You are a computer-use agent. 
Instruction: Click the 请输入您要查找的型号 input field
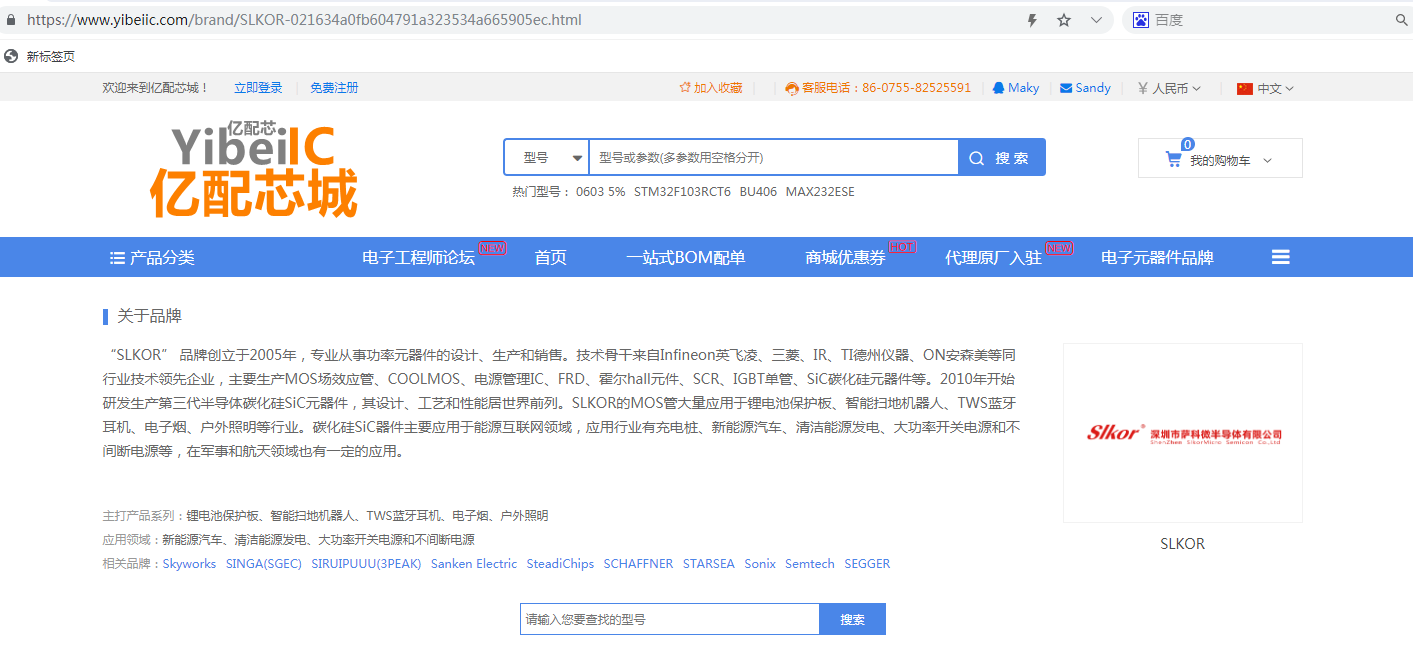click(669, 619)
